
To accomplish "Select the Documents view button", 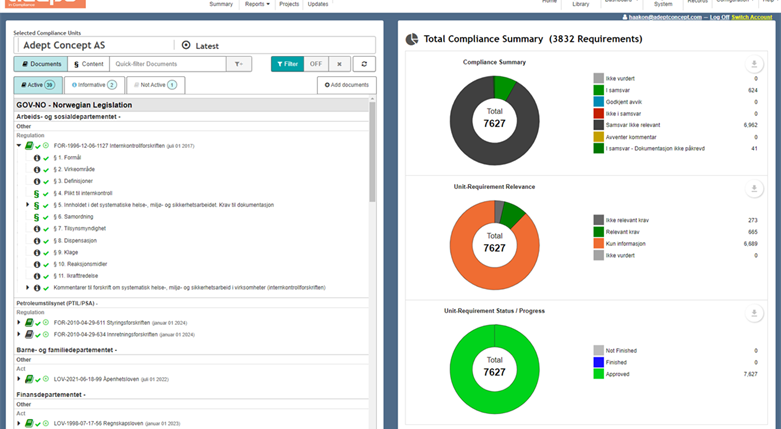I will pos(41,64).
